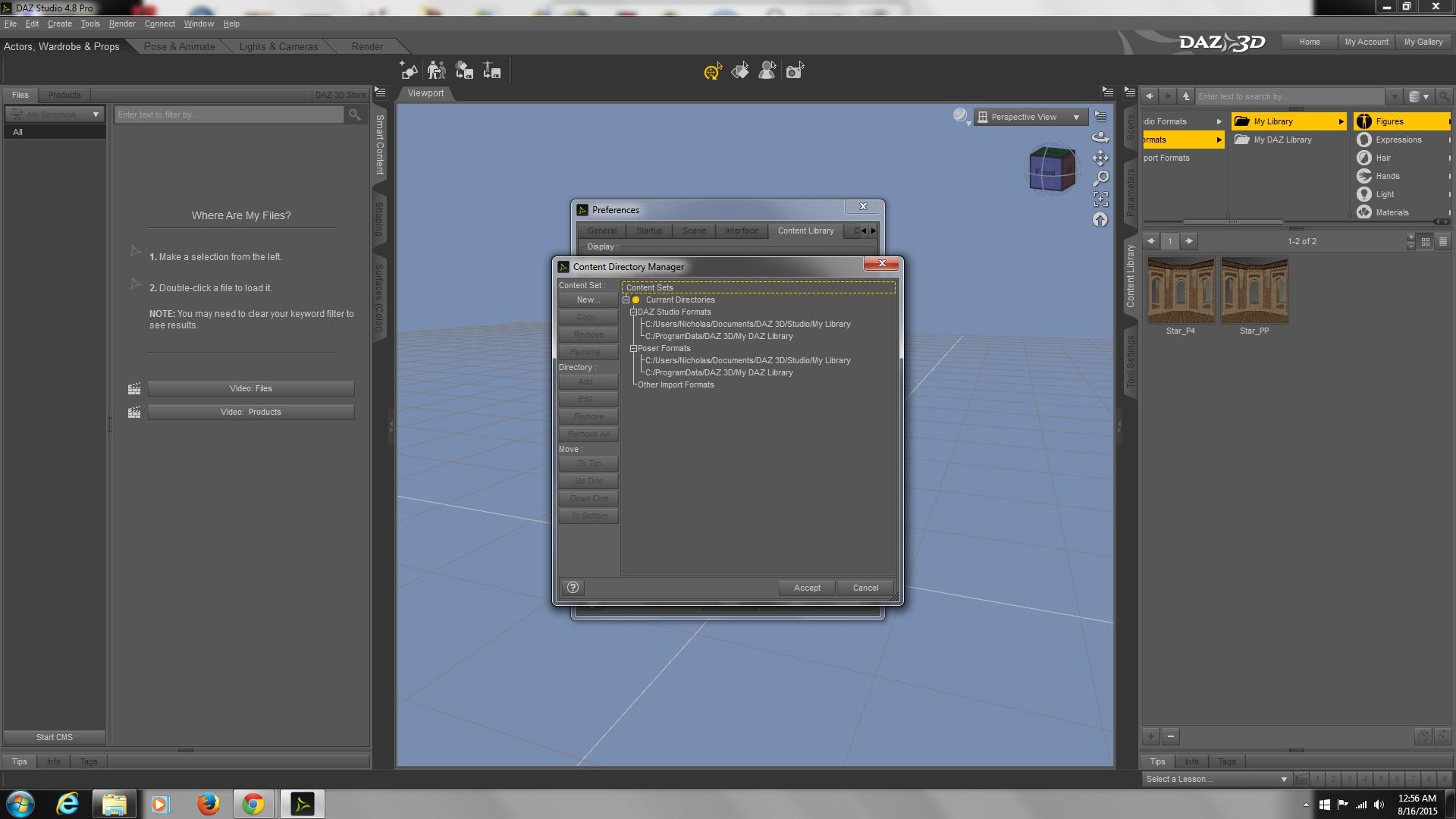The image size is (1456, 819).
Task: Click the viewport orbit/rotate camera icon
Action: pyautogui.click(x=1100, y=137)
